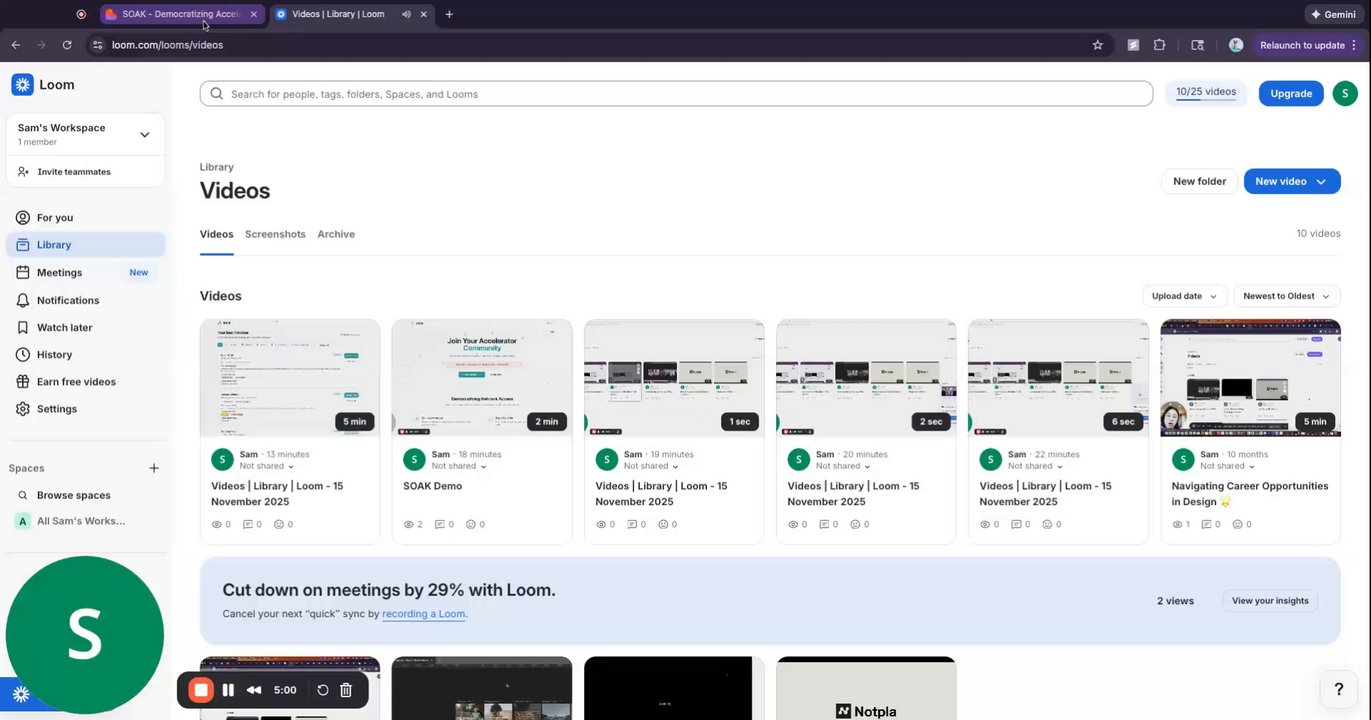Restart the recording

point(323,690)
